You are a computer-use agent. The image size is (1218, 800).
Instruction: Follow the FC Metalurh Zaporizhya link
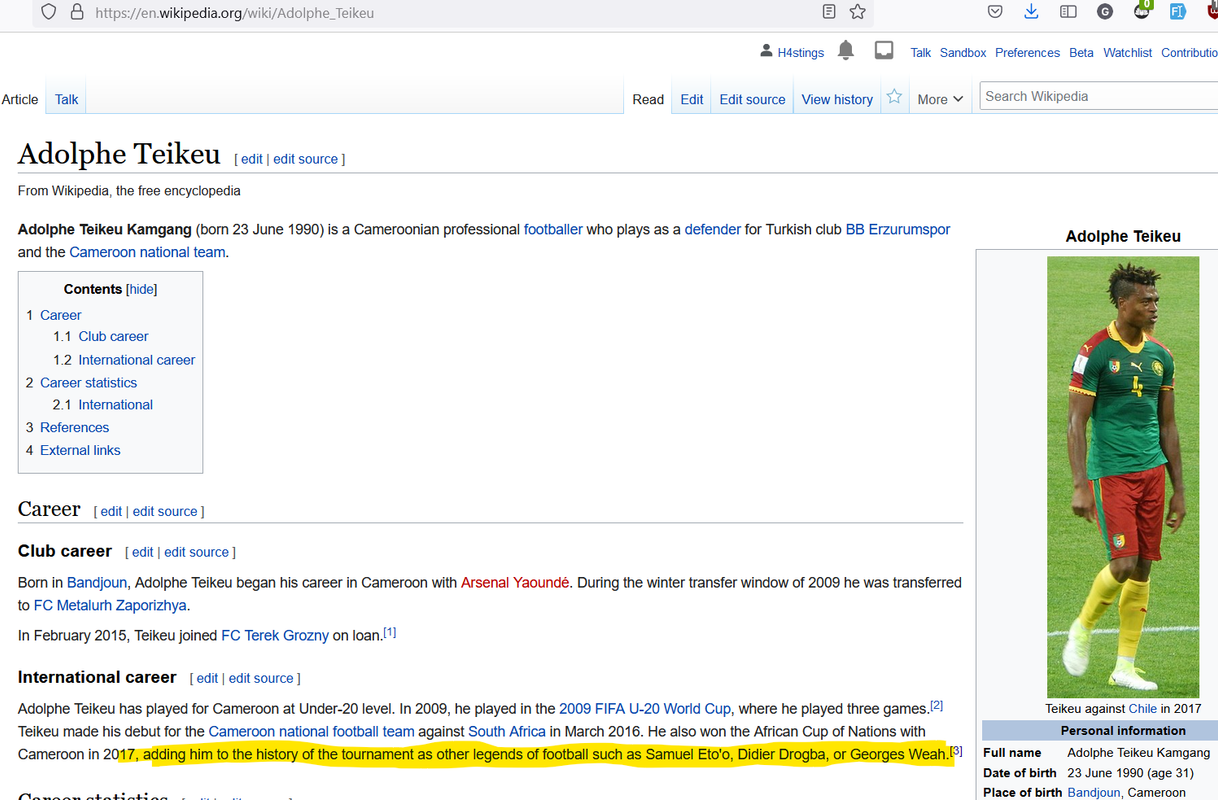click(x=110, y=605)
